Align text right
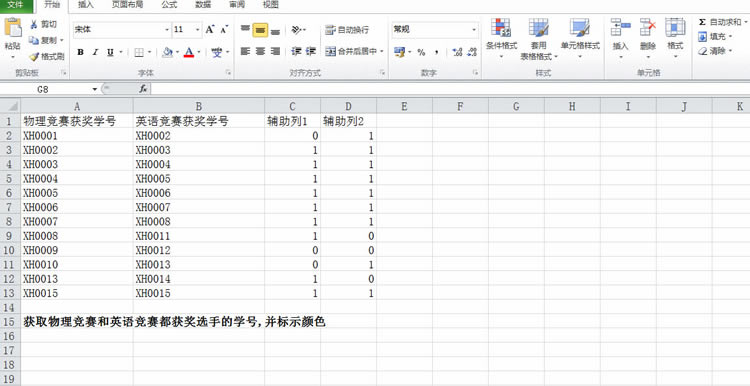The image size is (750, 386). click(275, 52)
